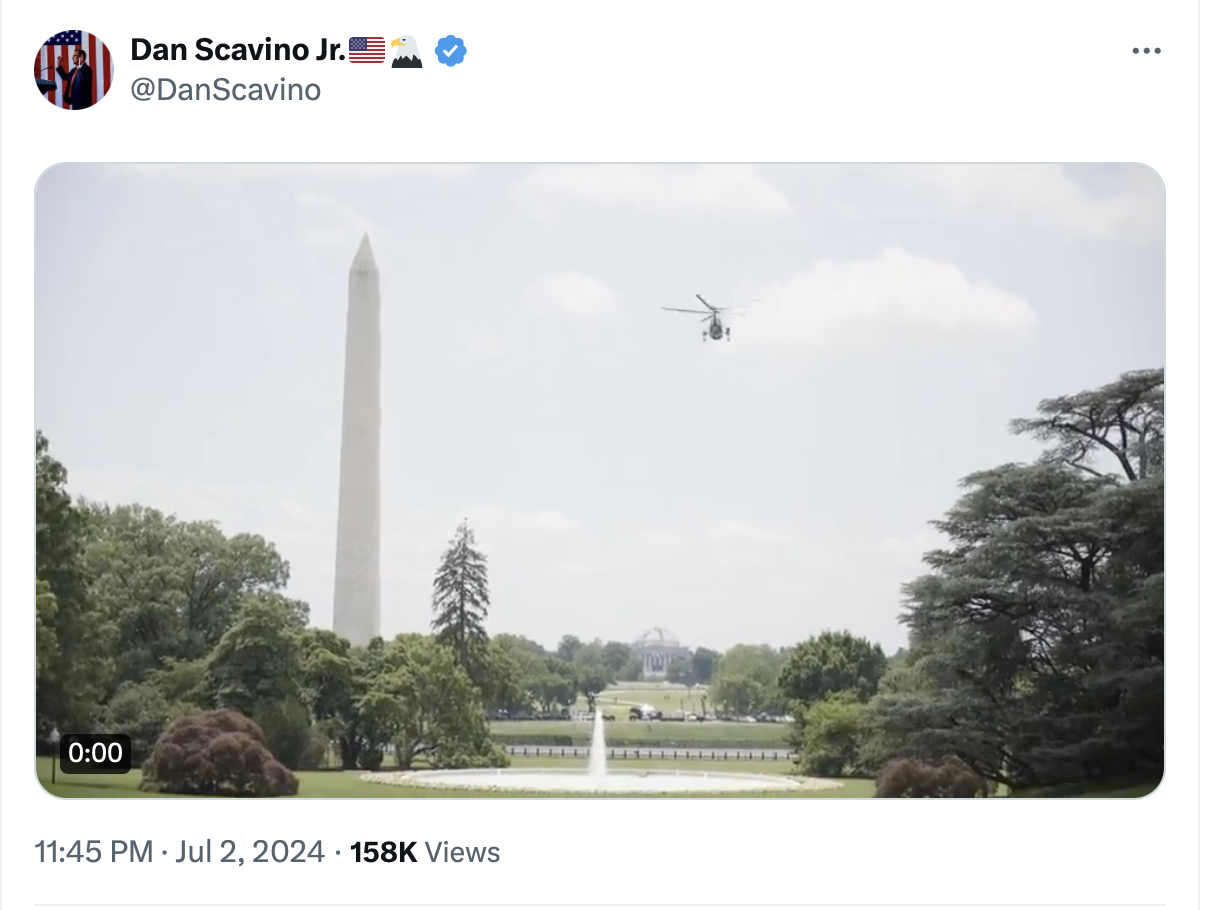Image resolution: width=1208 pixels, height=910 pixels.
Task: Open the three-dot more options menu
Action: pyautogui.click(x=1146, y=51)
